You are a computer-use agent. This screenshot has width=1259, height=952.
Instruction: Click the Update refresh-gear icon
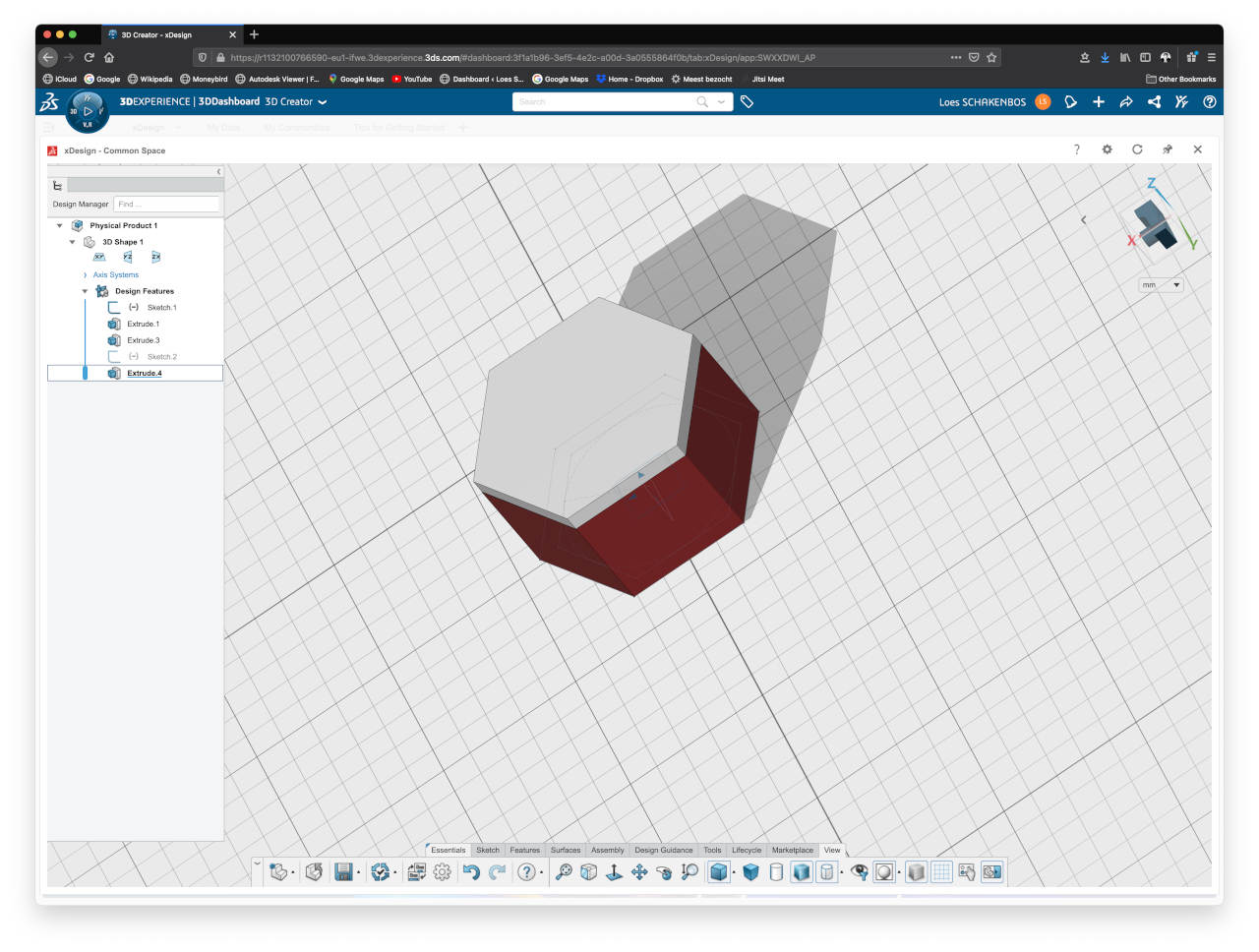tap(381, 872)
